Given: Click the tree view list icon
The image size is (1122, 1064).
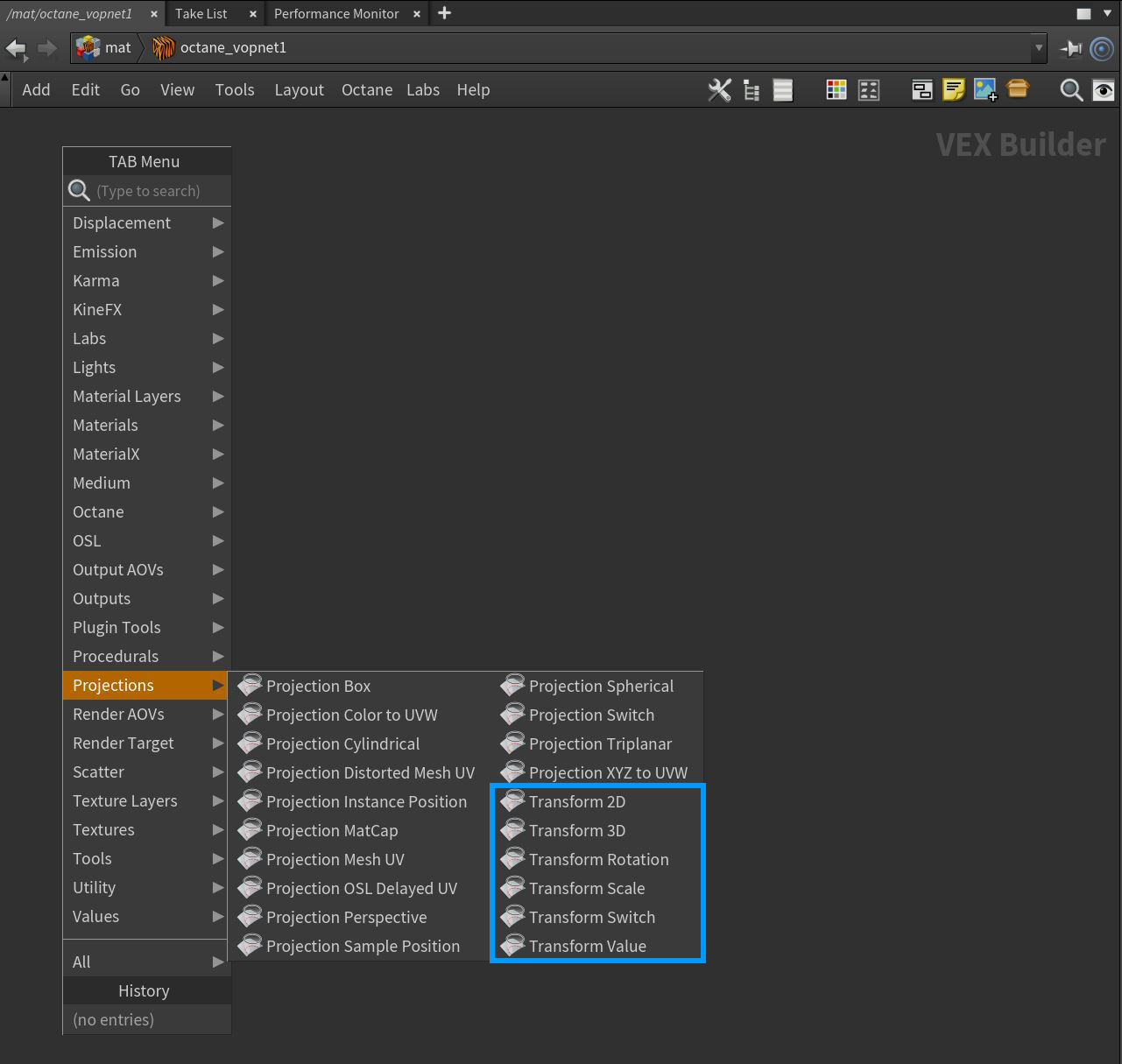Looking at the screenshot, I should (752, 89).
